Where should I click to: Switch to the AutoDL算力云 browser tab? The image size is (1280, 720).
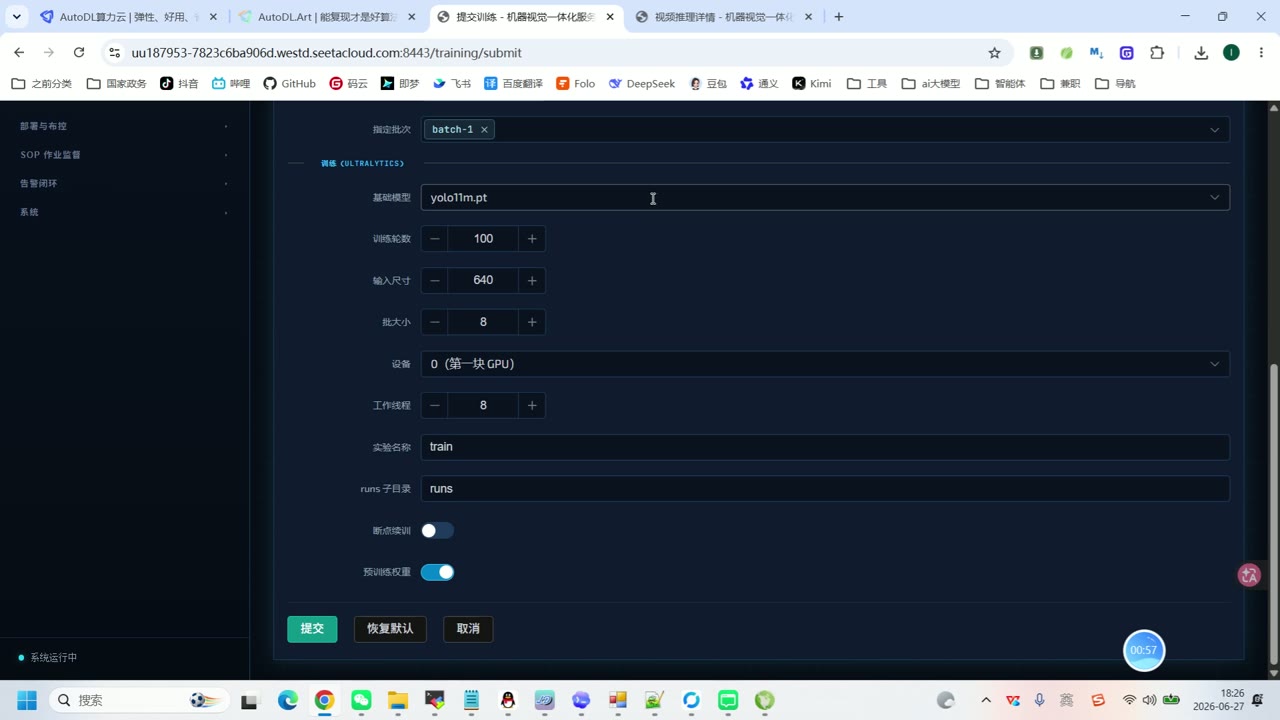pos(128,17)
